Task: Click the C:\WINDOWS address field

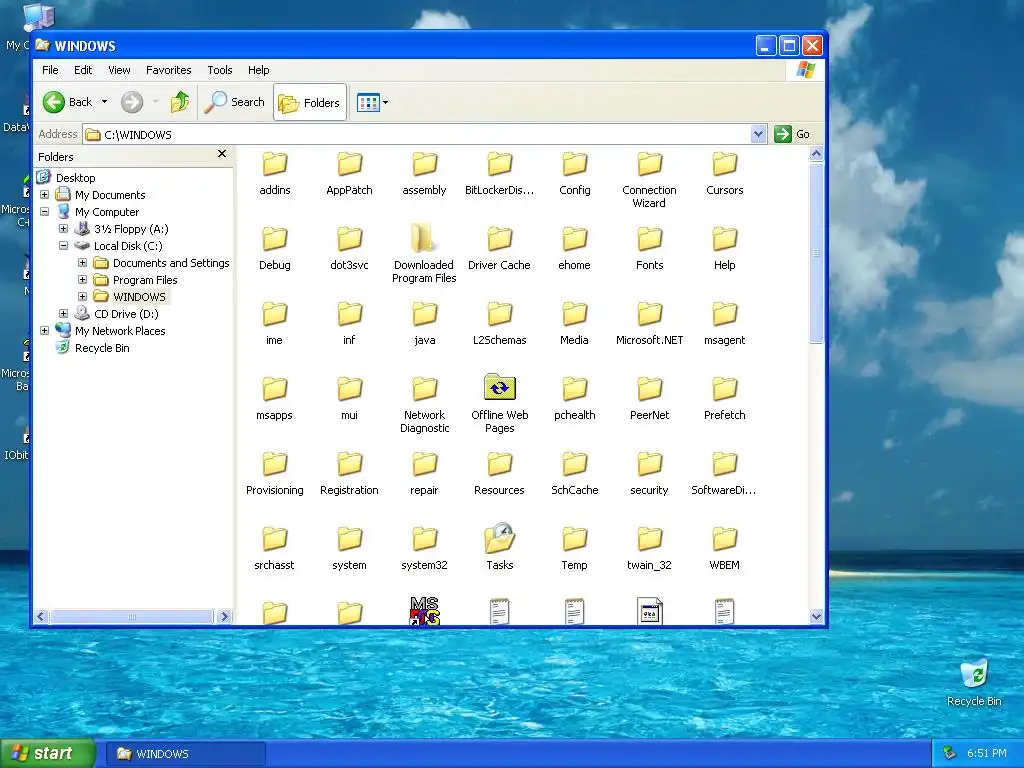Action: pos(418,134)
